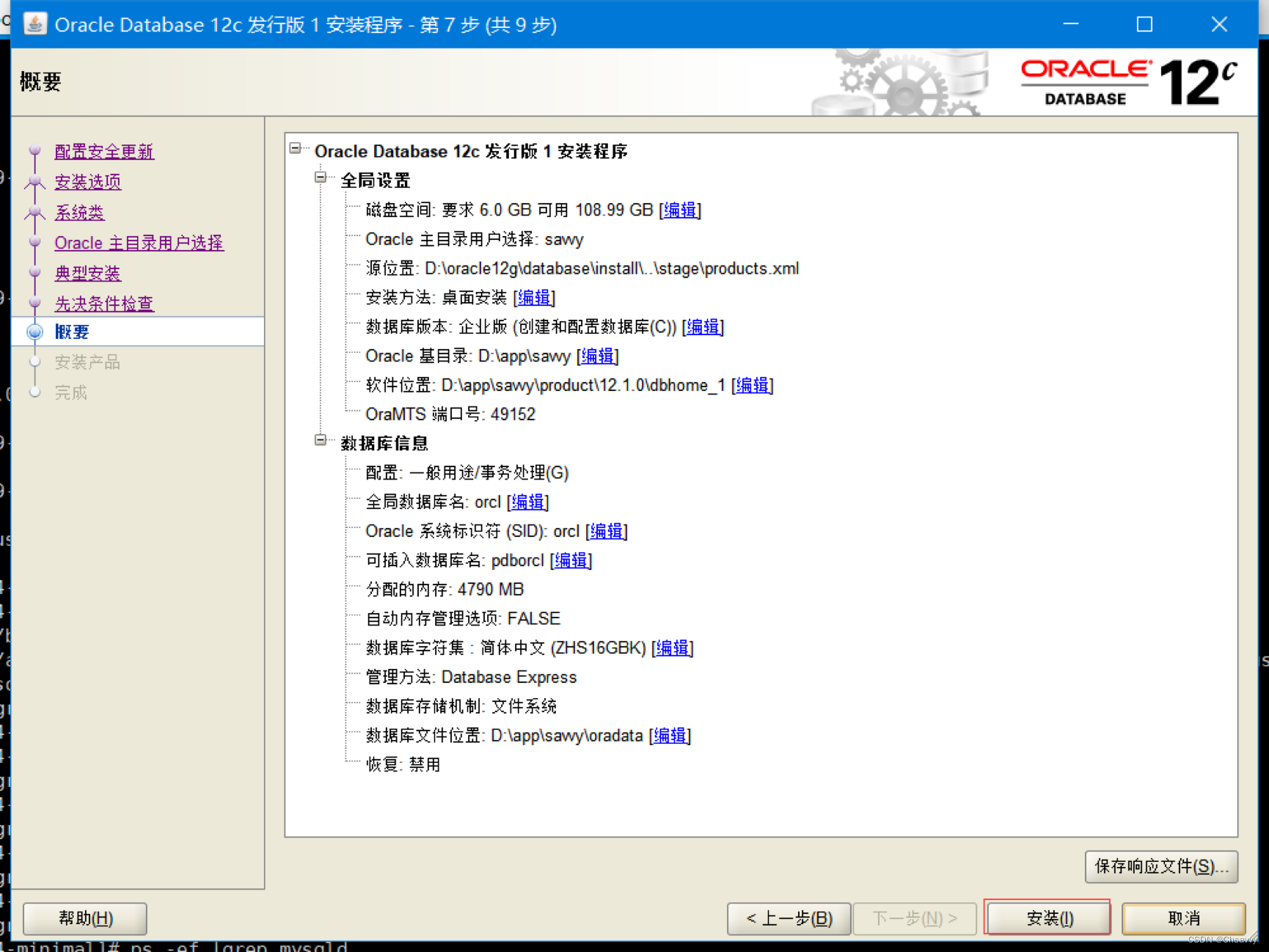The width and height of the screenshot is (1269, 952).
Task: Click the 安装选项 step person icon
Action: [x=34, y=182]
